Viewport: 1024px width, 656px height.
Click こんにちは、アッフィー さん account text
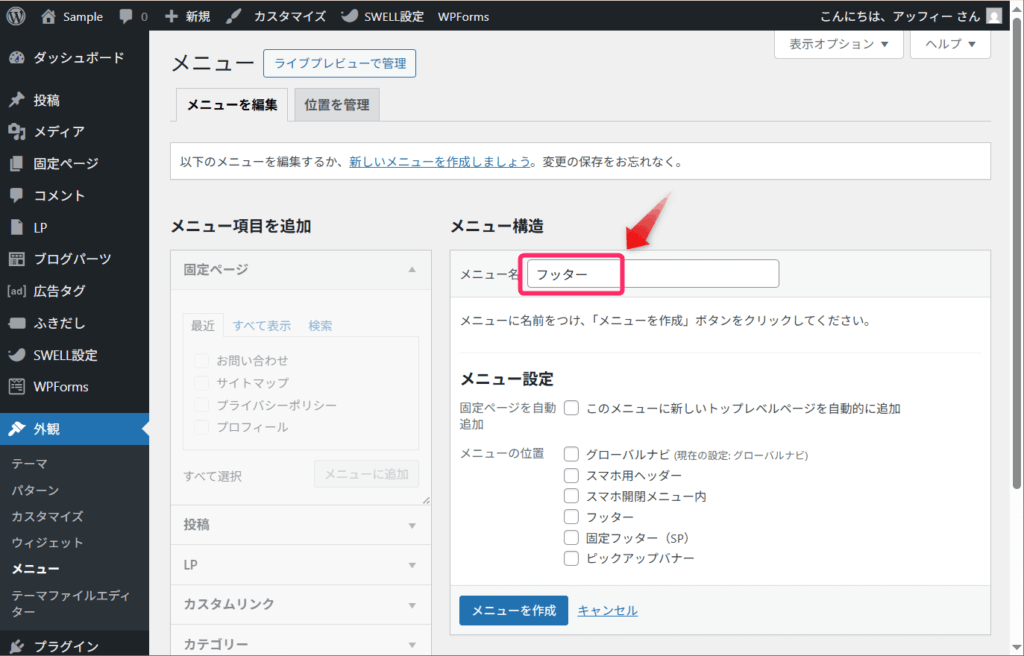point(899,16)
